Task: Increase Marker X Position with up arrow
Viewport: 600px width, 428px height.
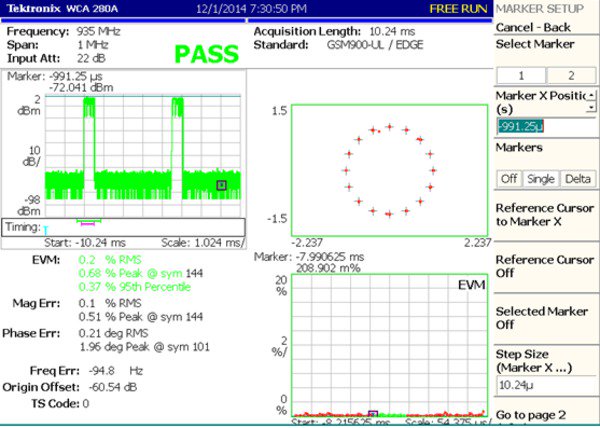Action: (592, 97)
